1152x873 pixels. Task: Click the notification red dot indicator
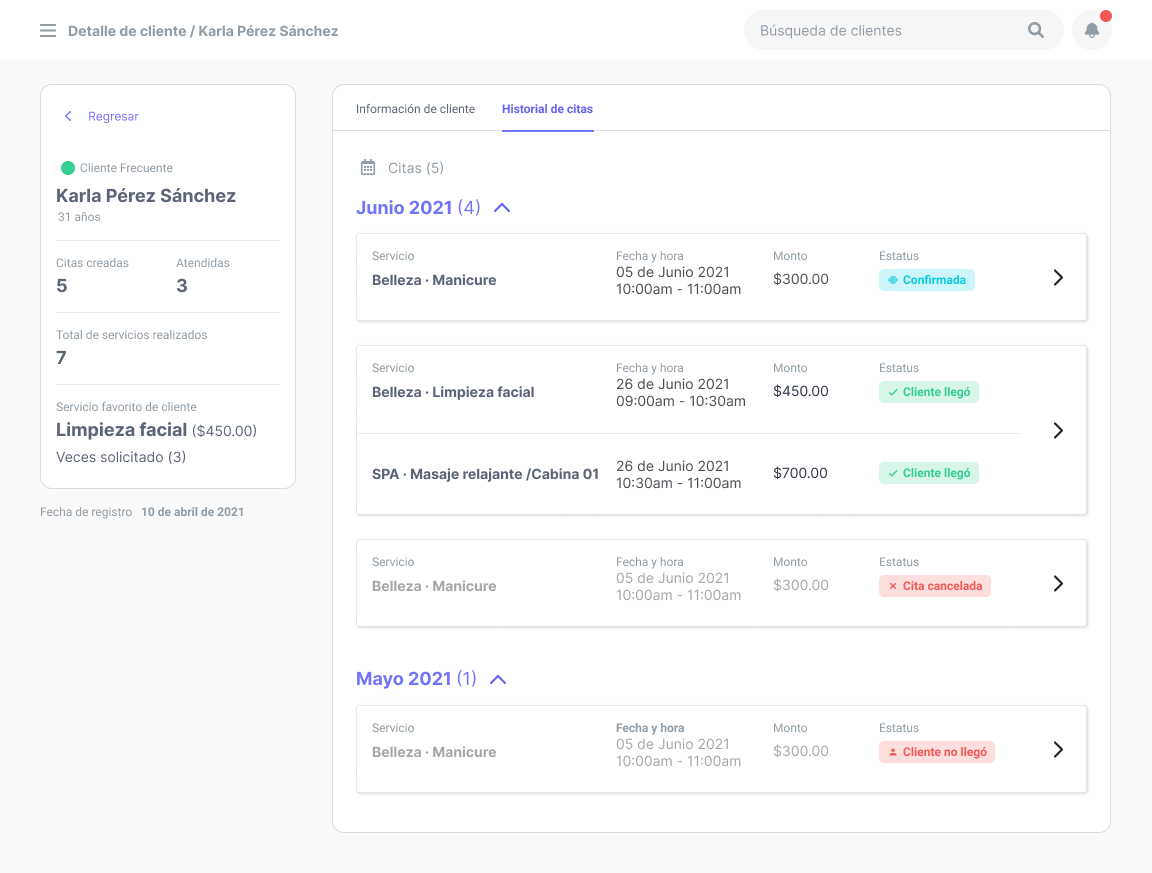tap(1105, 15)
